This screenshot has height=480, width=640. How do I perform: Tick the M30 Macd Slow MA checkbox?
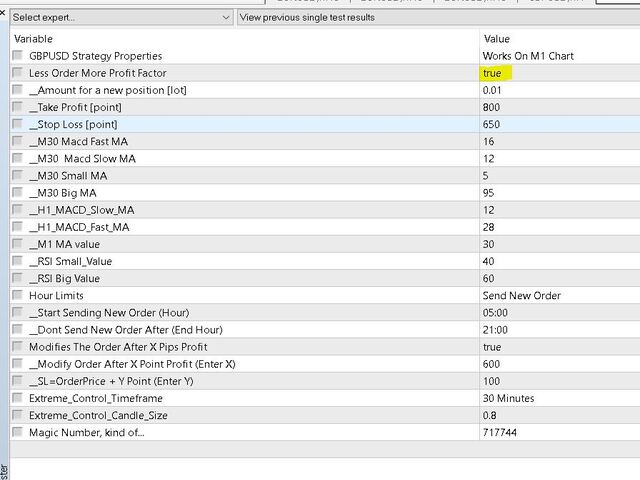(x=17, y=158)
